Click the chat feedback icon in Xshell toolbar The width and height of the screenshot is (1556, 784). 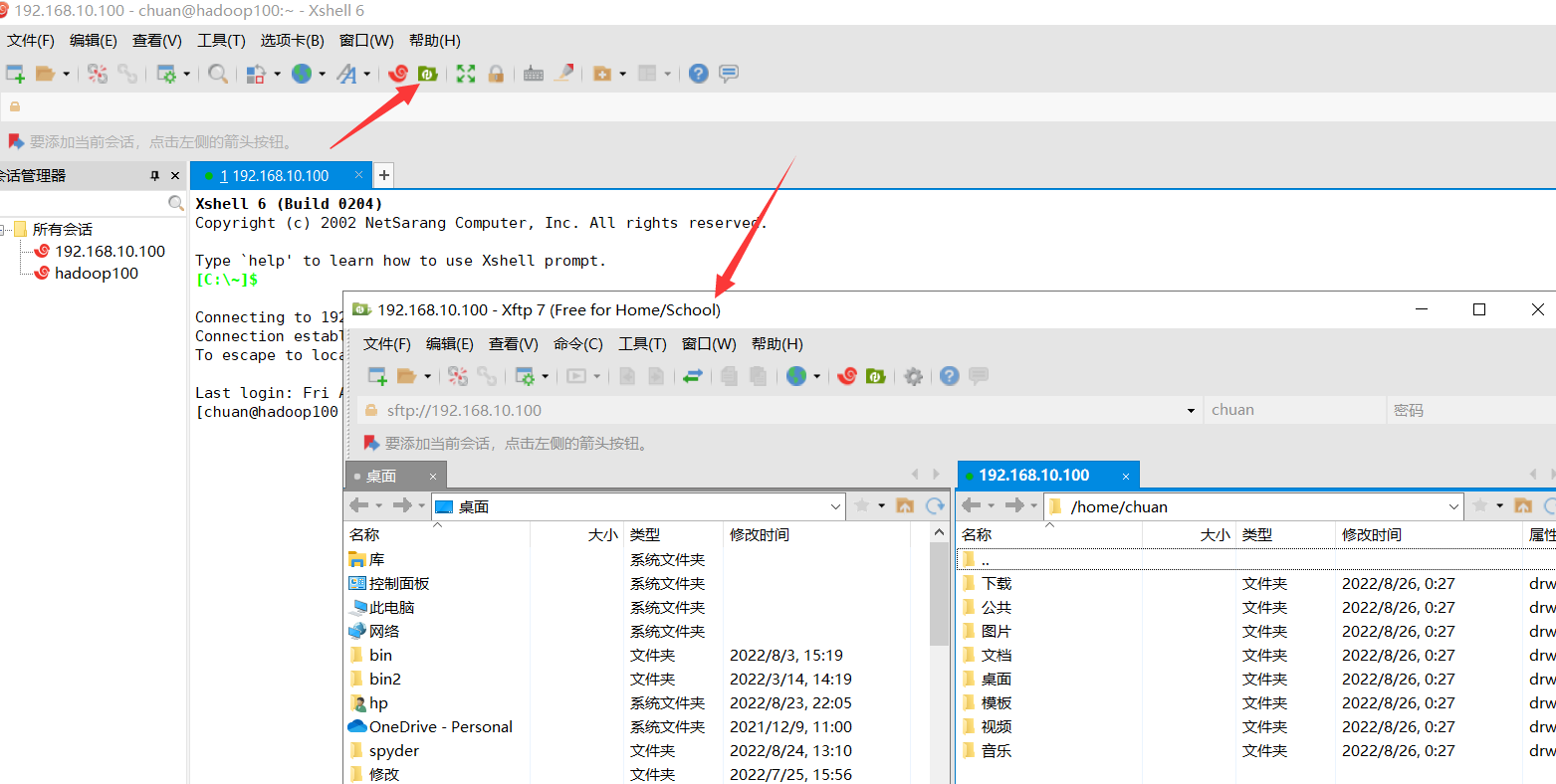pyautogui.click(x=729, y=74)
